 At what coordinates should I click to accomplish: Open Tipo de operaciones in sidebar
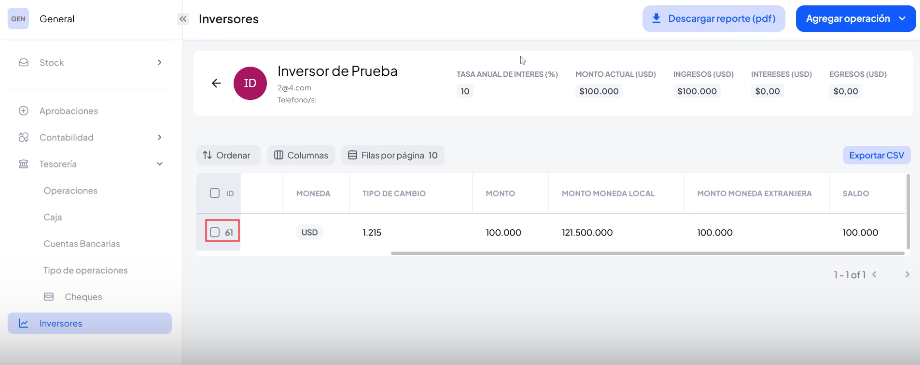tap(85, 271)
